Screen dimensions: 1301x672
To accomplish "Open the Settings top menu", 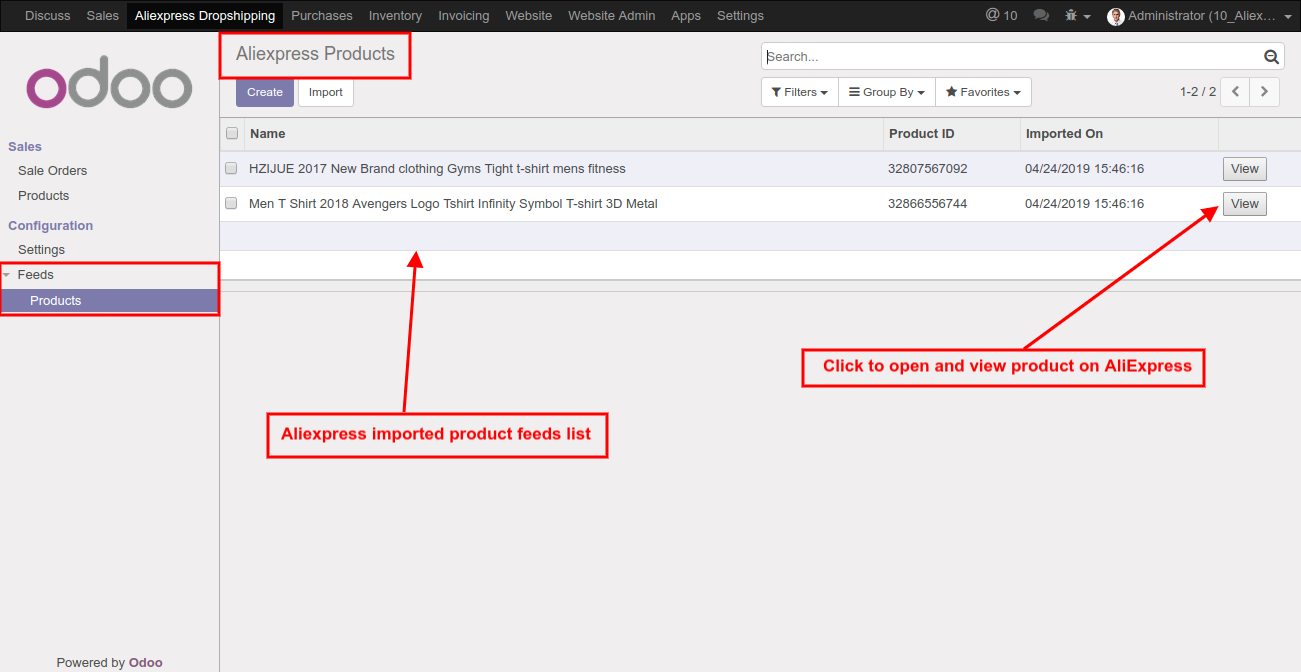I will click(740, 15).
